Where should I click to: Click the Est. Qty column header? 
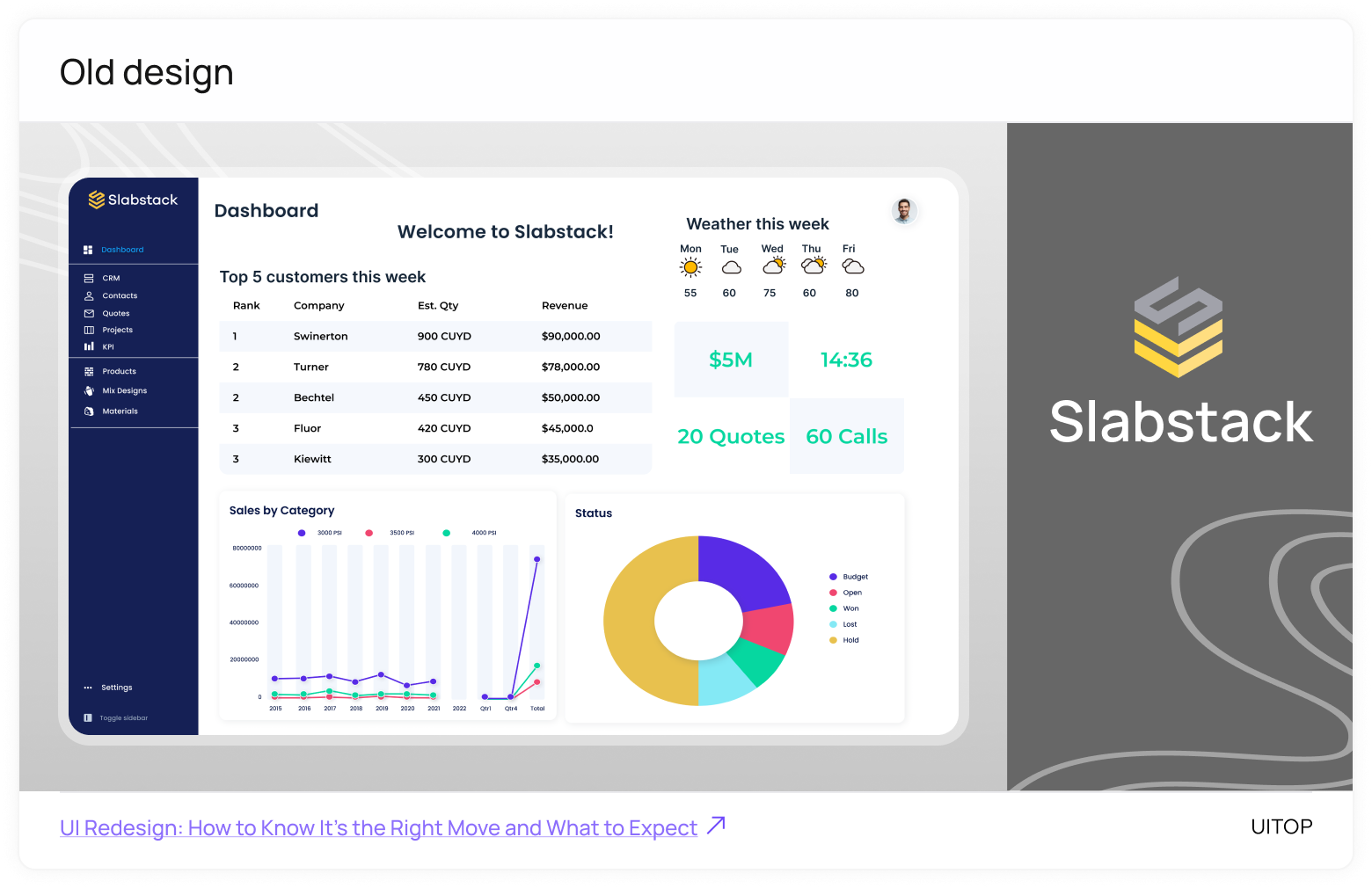tap(438, 306)
